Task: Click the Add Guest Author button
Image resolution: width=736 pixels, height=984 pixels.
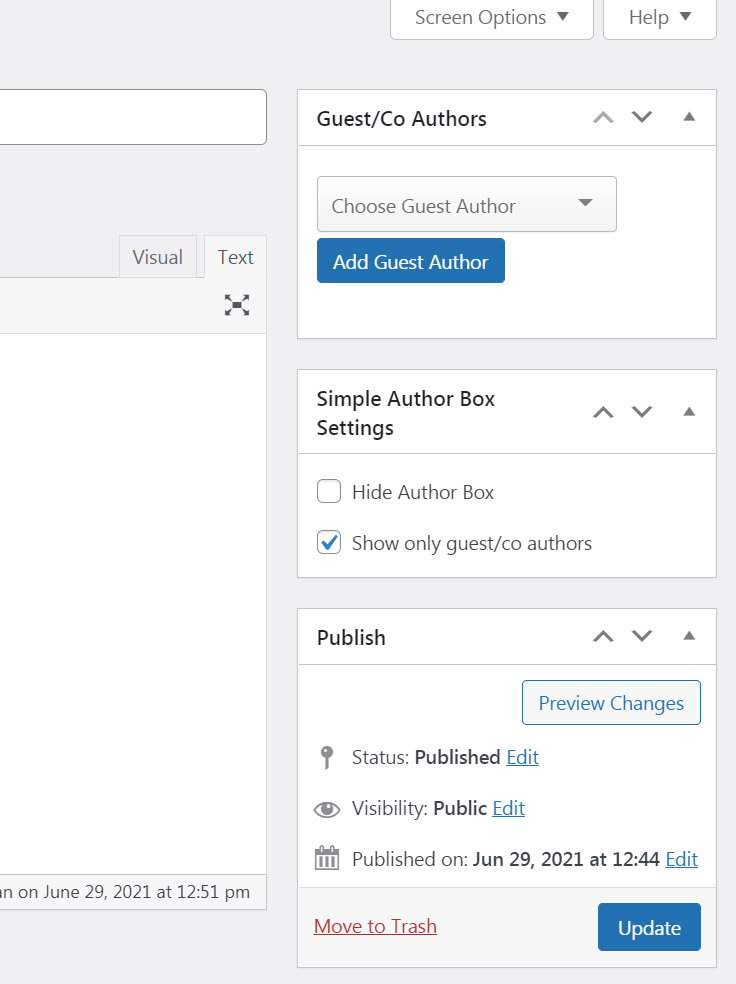Action: click(x=410, y=260)
